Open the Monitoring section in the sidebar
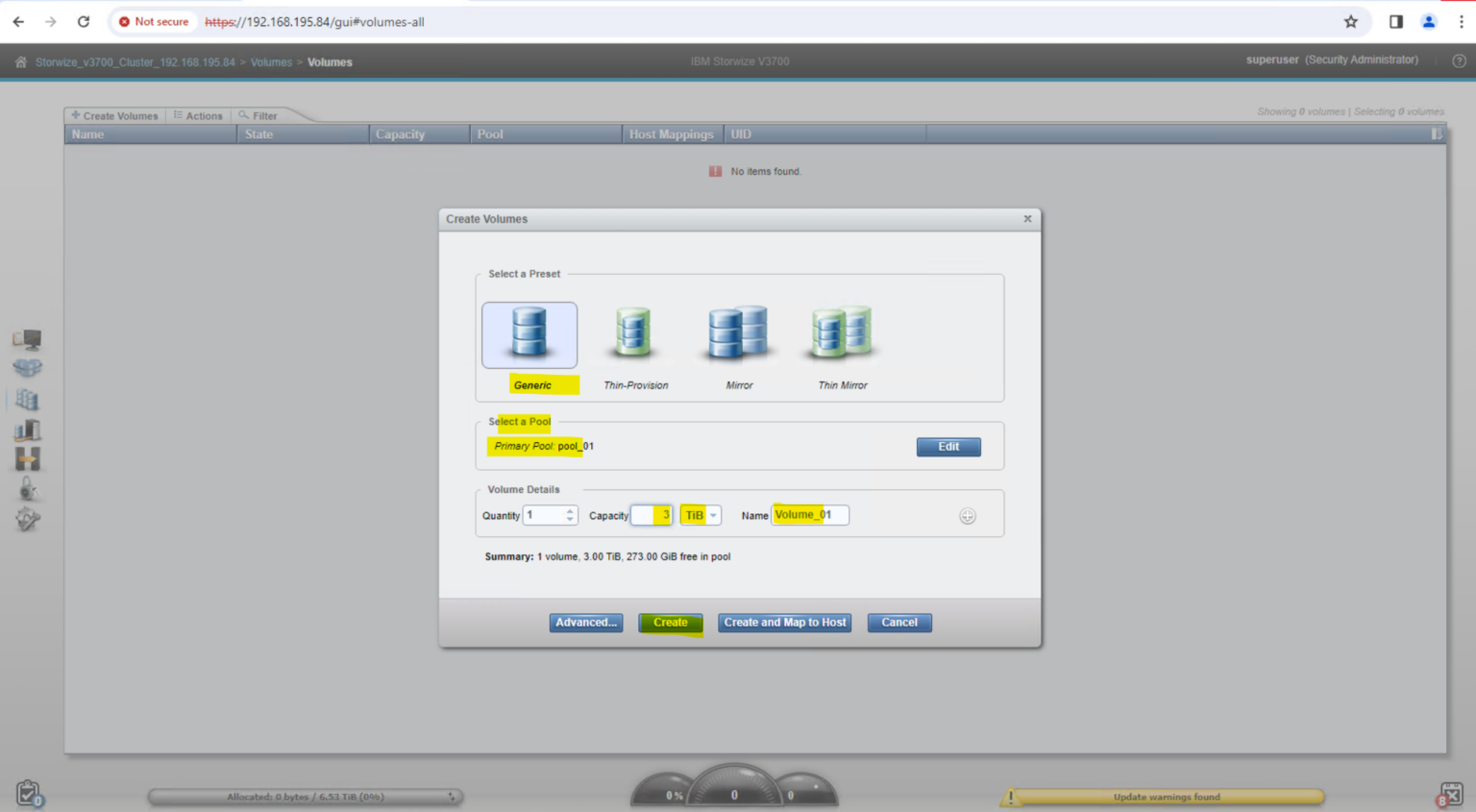 tap(27, 338)
